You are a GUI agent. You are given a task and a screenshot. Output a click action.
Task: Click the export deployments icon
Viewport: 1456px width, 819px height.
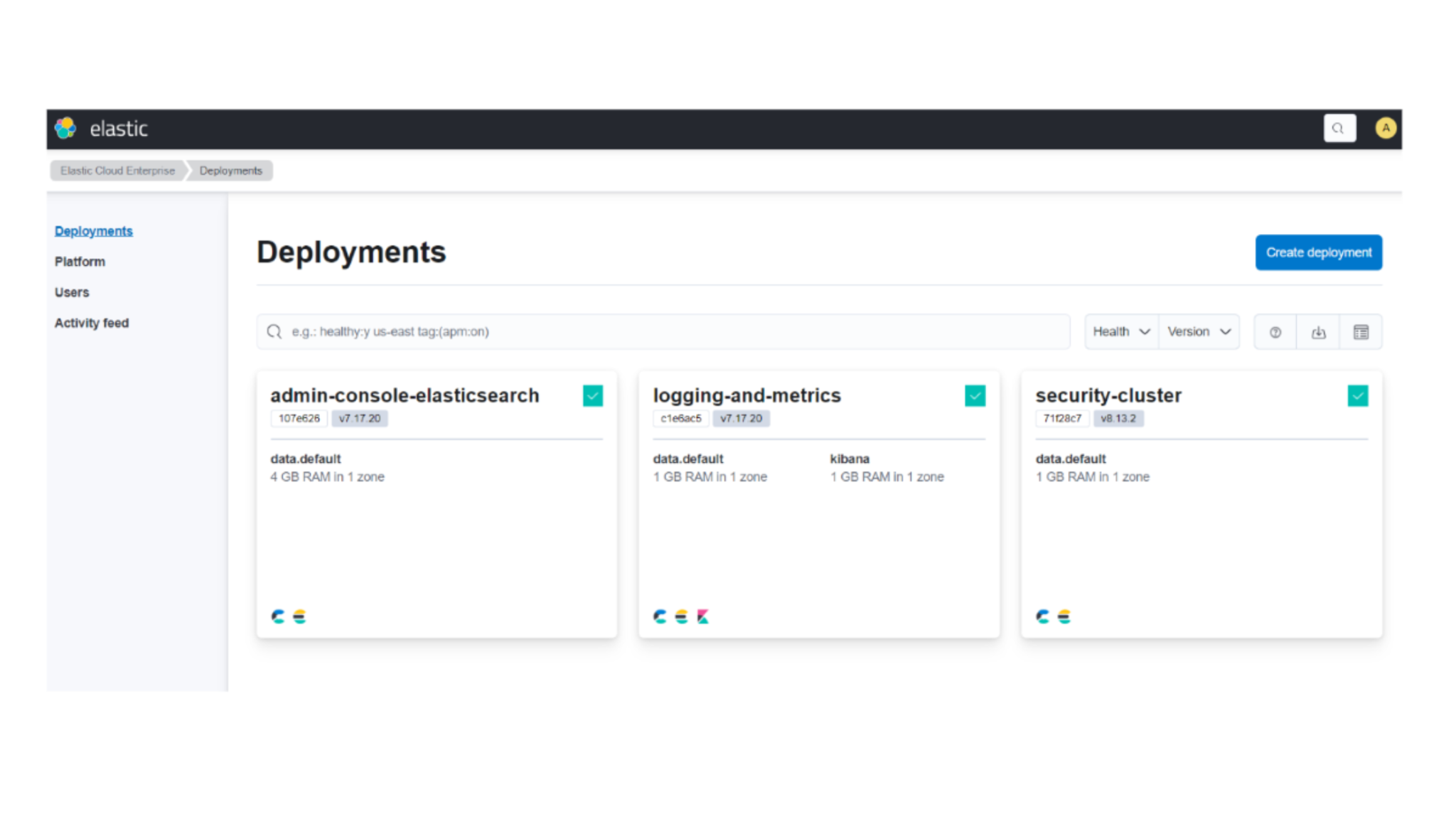pos(1318,332)
